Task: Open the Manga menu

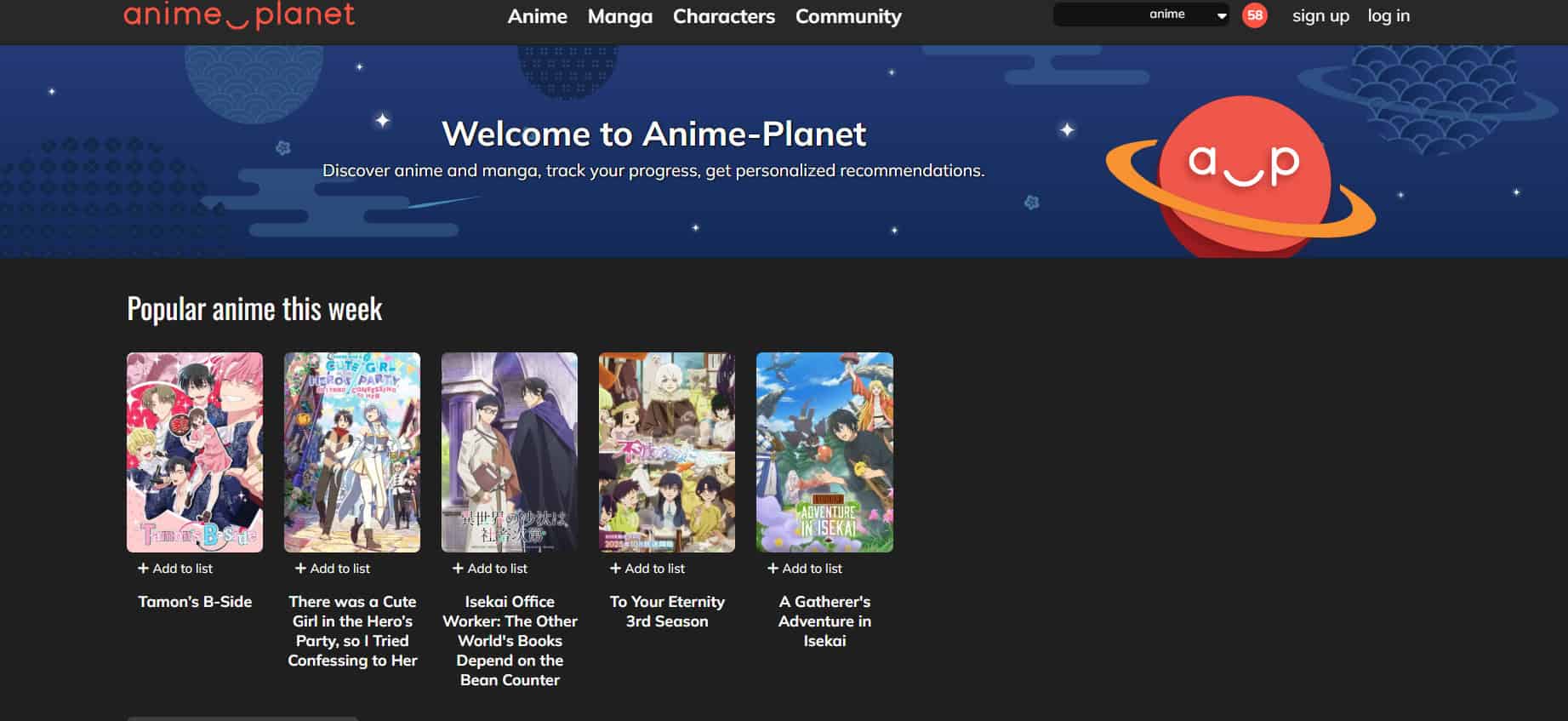Action: [619, 16]
